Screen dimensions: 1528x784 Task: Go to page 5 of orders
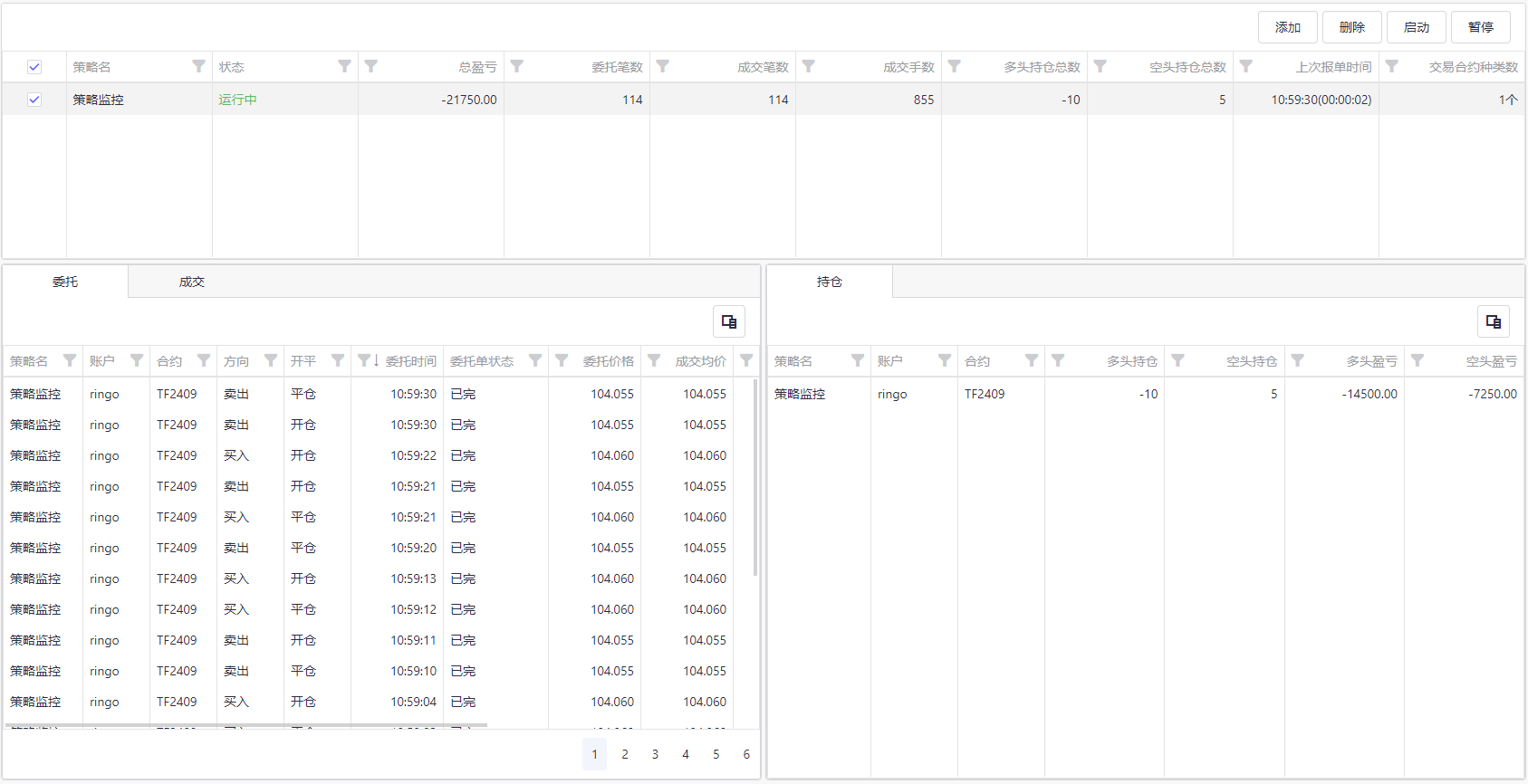(x=716, y=754)
